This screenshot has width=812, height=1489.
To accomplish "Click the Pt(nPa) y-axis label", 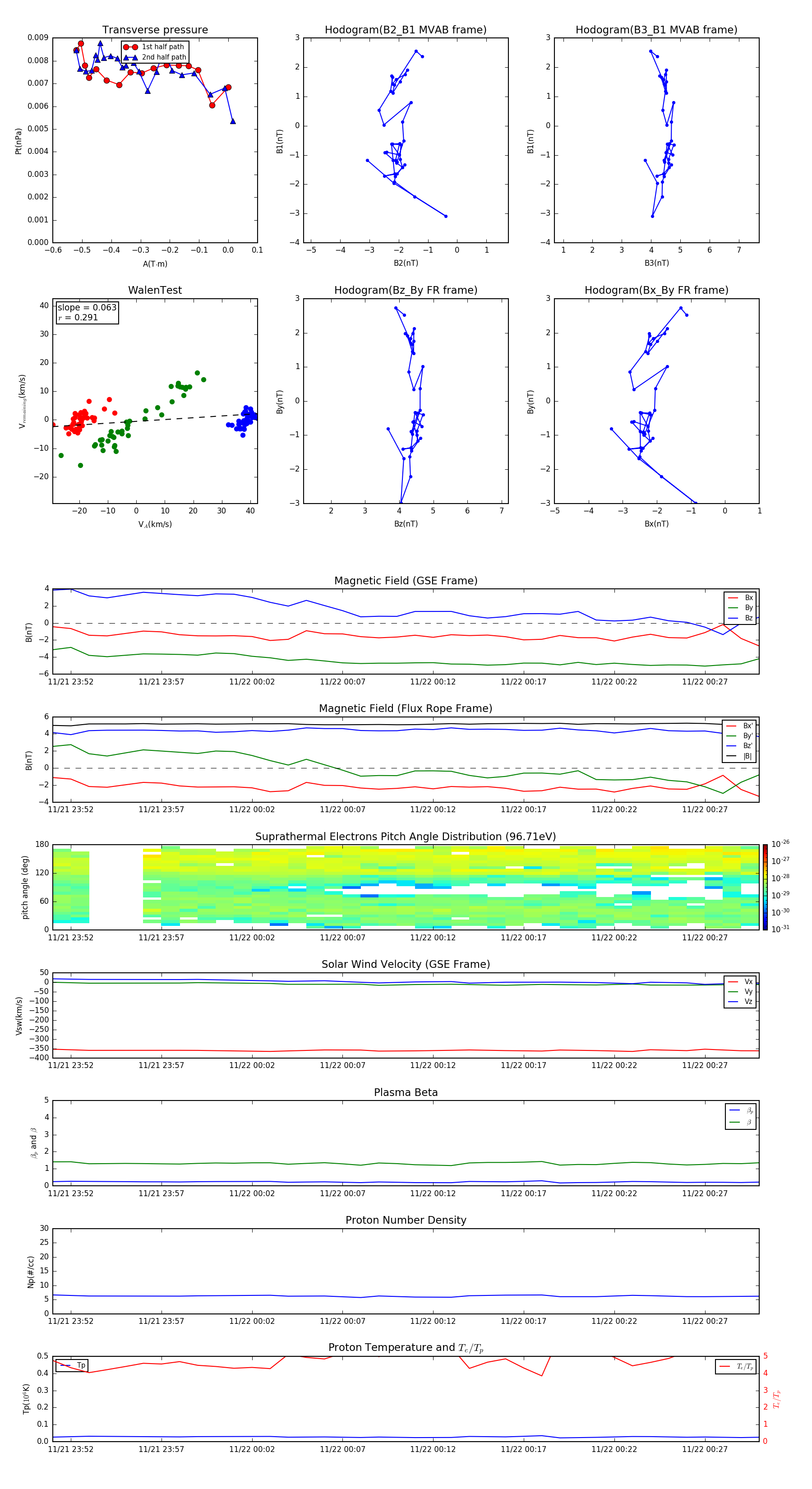I will coord(18,141).
